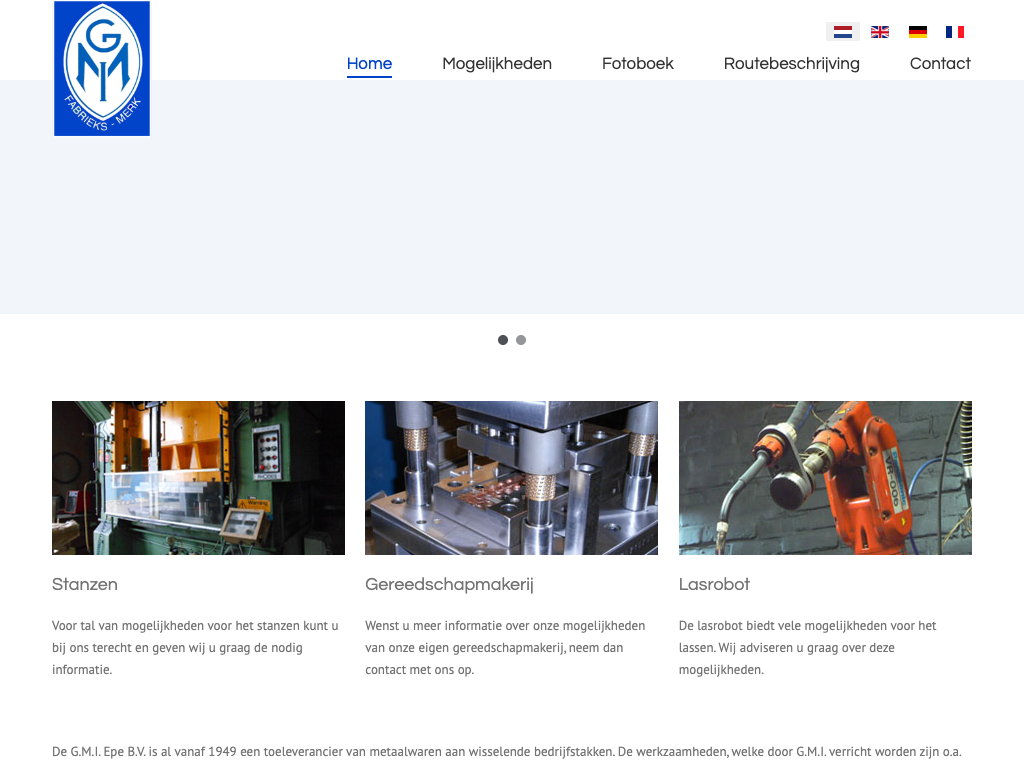Select the second slider dot
1024x768 pixels.
pos(521,340)
